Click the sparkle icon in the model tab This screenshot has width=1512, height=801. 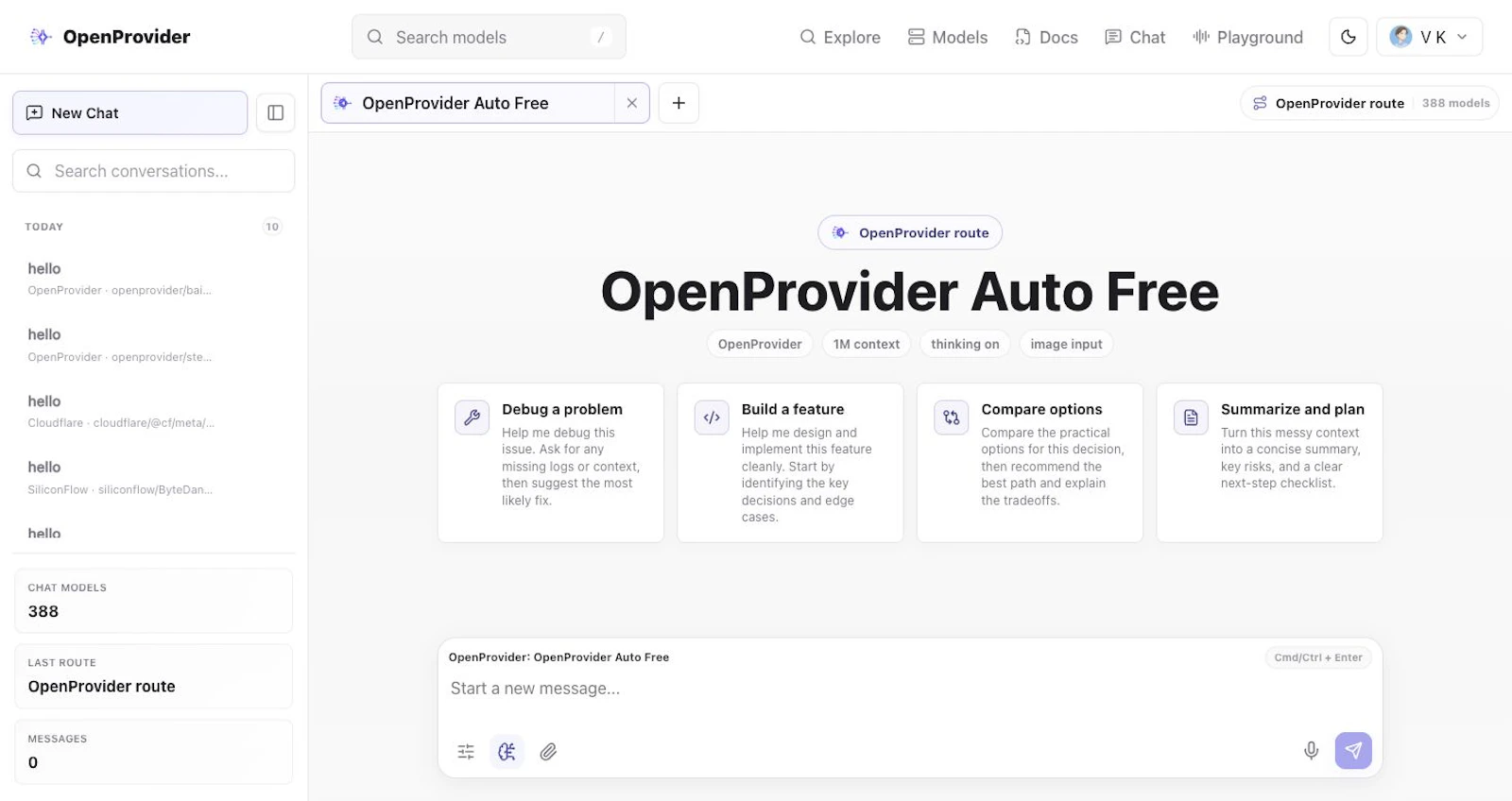tap(342, 103)
